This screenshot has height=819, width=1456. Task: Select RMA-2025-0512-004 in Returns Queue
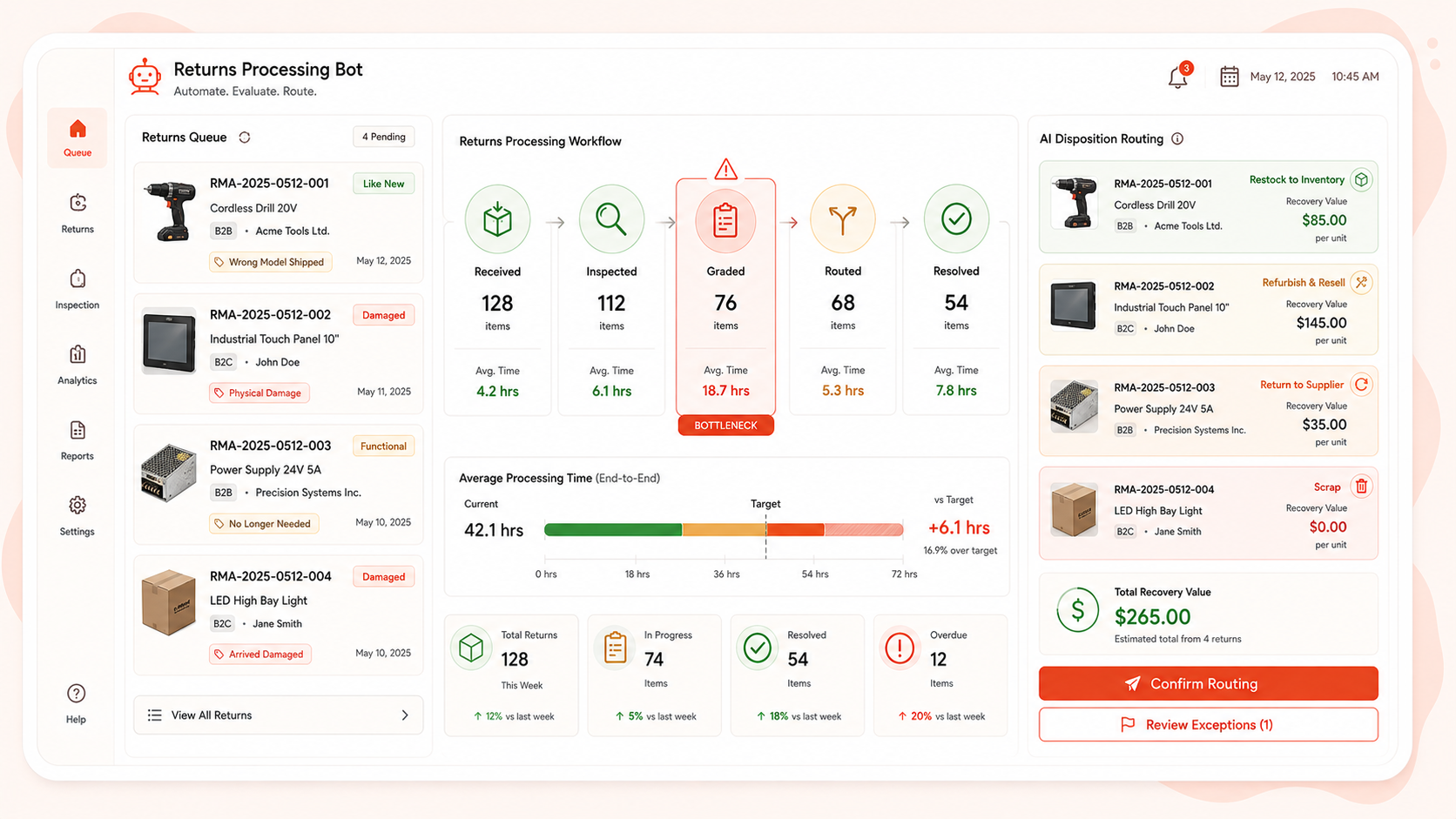click(x=279, y=615)
